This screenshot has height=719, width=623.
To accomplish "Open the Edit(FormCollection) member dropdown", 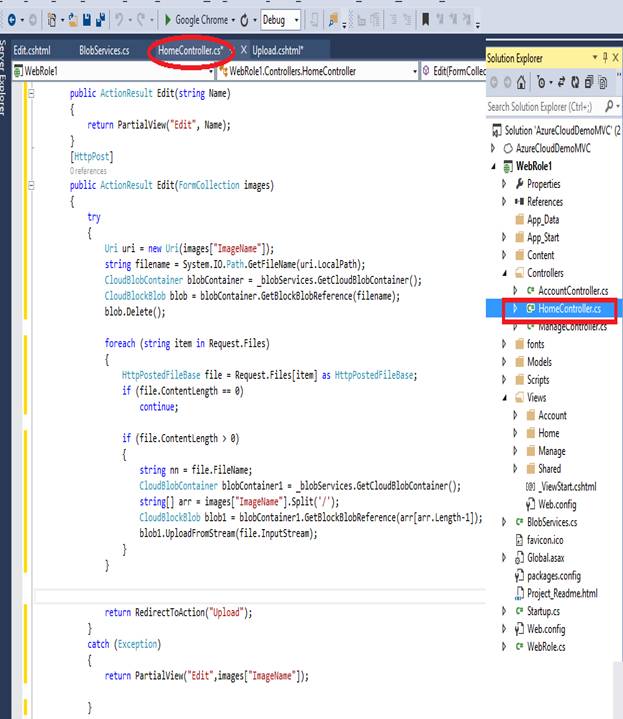I will (x=453, y=71).
